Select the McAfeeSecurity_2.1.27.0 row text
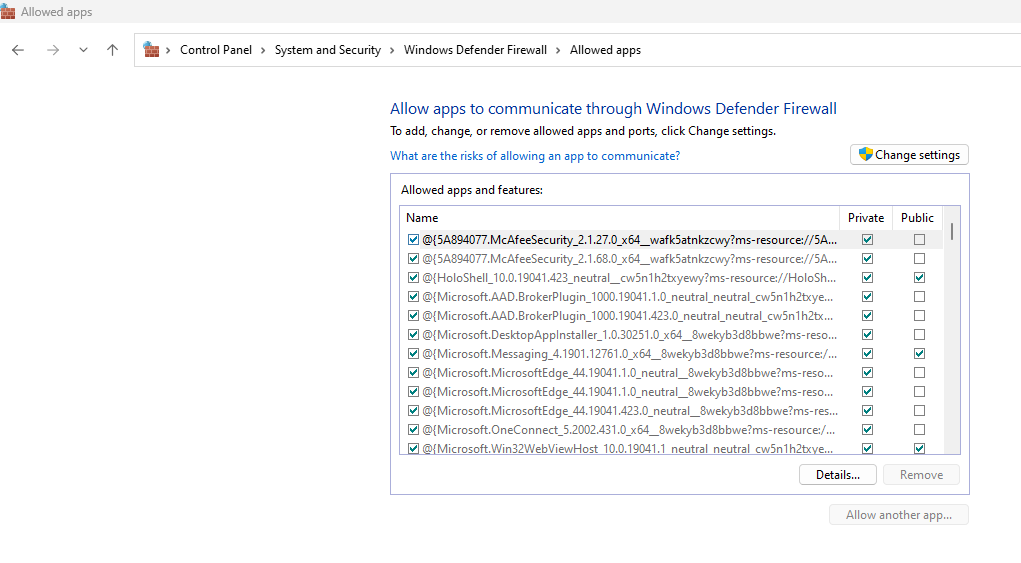This screenshot has height=563, width=1021. [629, 240]
